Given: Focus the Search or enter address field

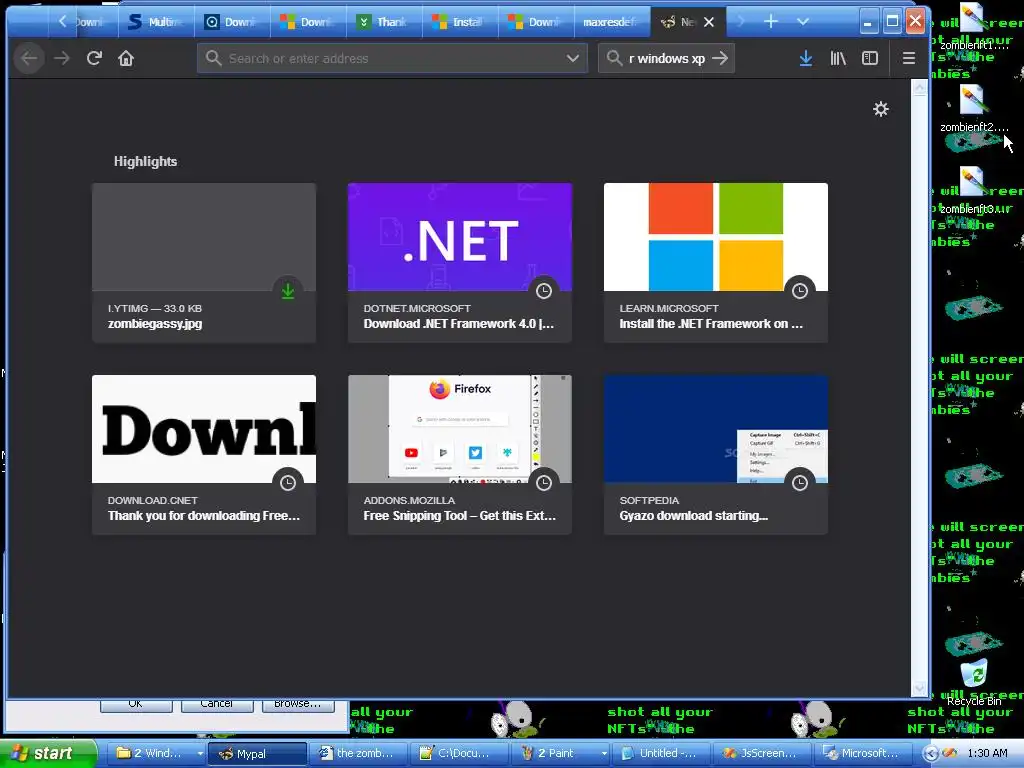Looking at the screenshot, I should tap(392, 58).
